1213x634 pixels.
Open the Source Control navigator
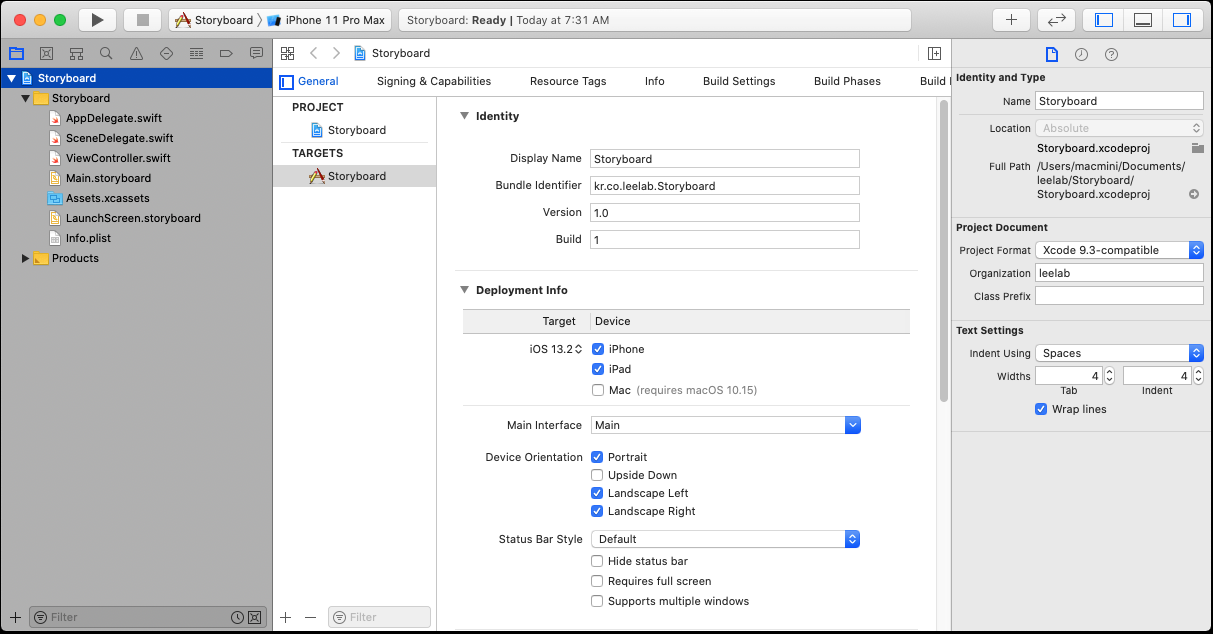[x=46, y=53]
